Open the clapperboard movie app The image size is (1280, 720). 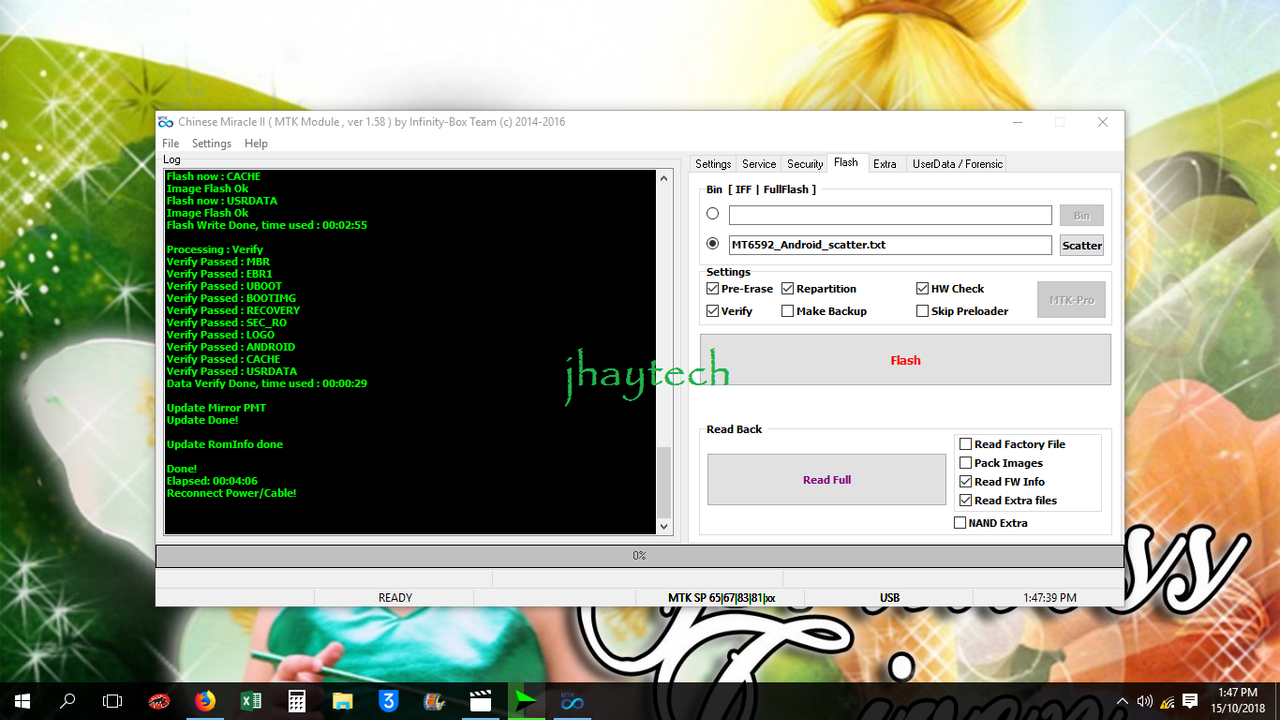[x=480, y=701]
